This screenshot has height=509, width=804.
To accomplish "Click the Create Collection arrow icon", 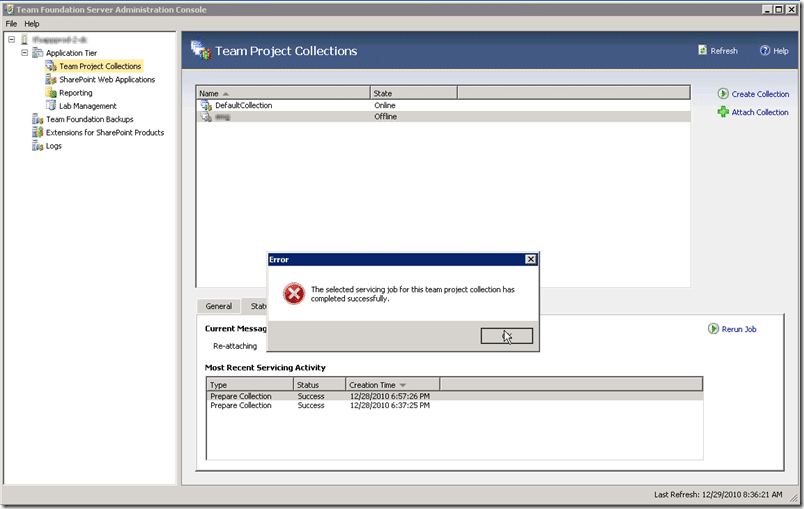I will tap(723, 93).
